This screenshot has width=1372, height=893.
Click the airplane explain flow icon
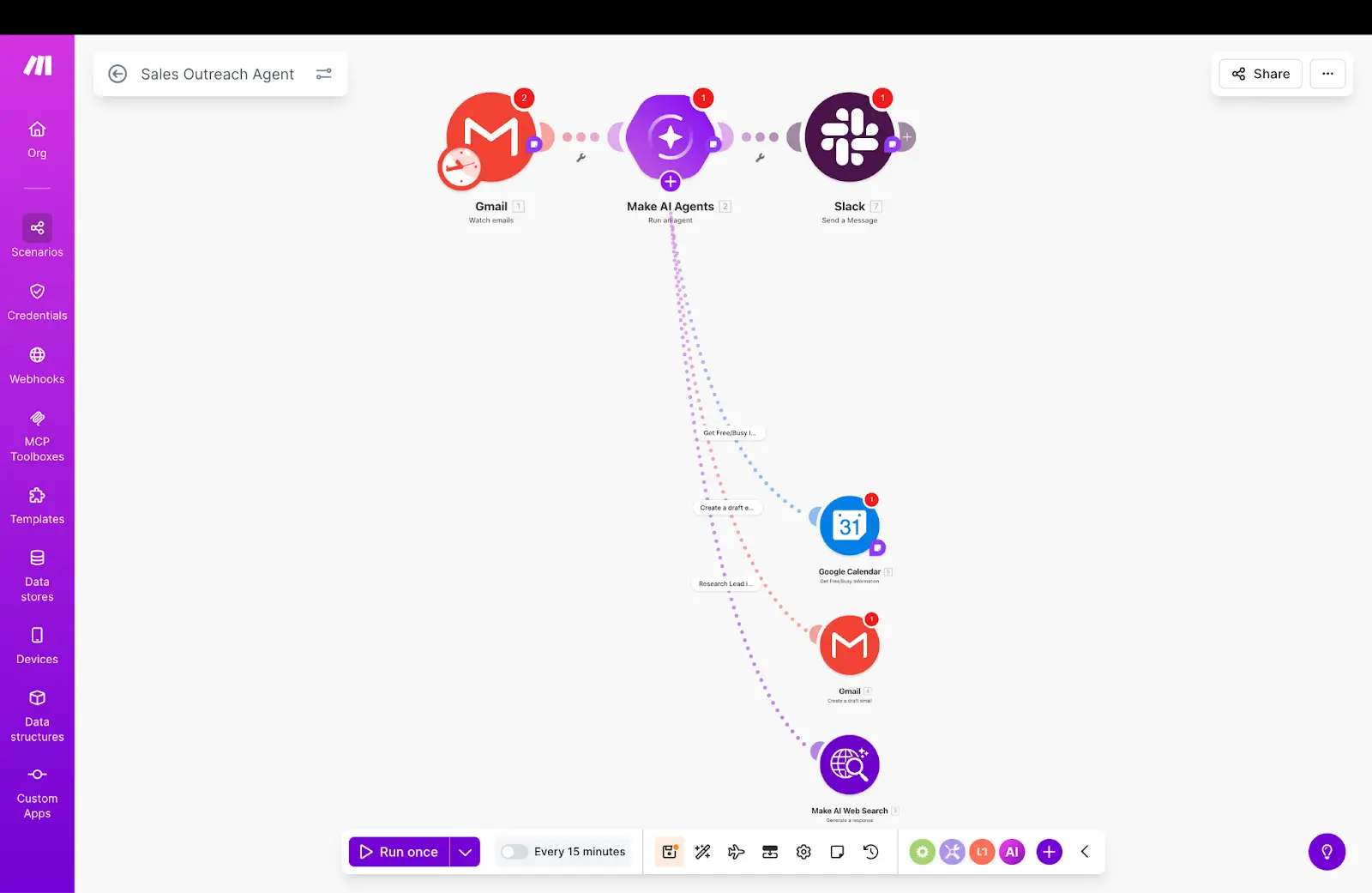[x=737, y=852]
